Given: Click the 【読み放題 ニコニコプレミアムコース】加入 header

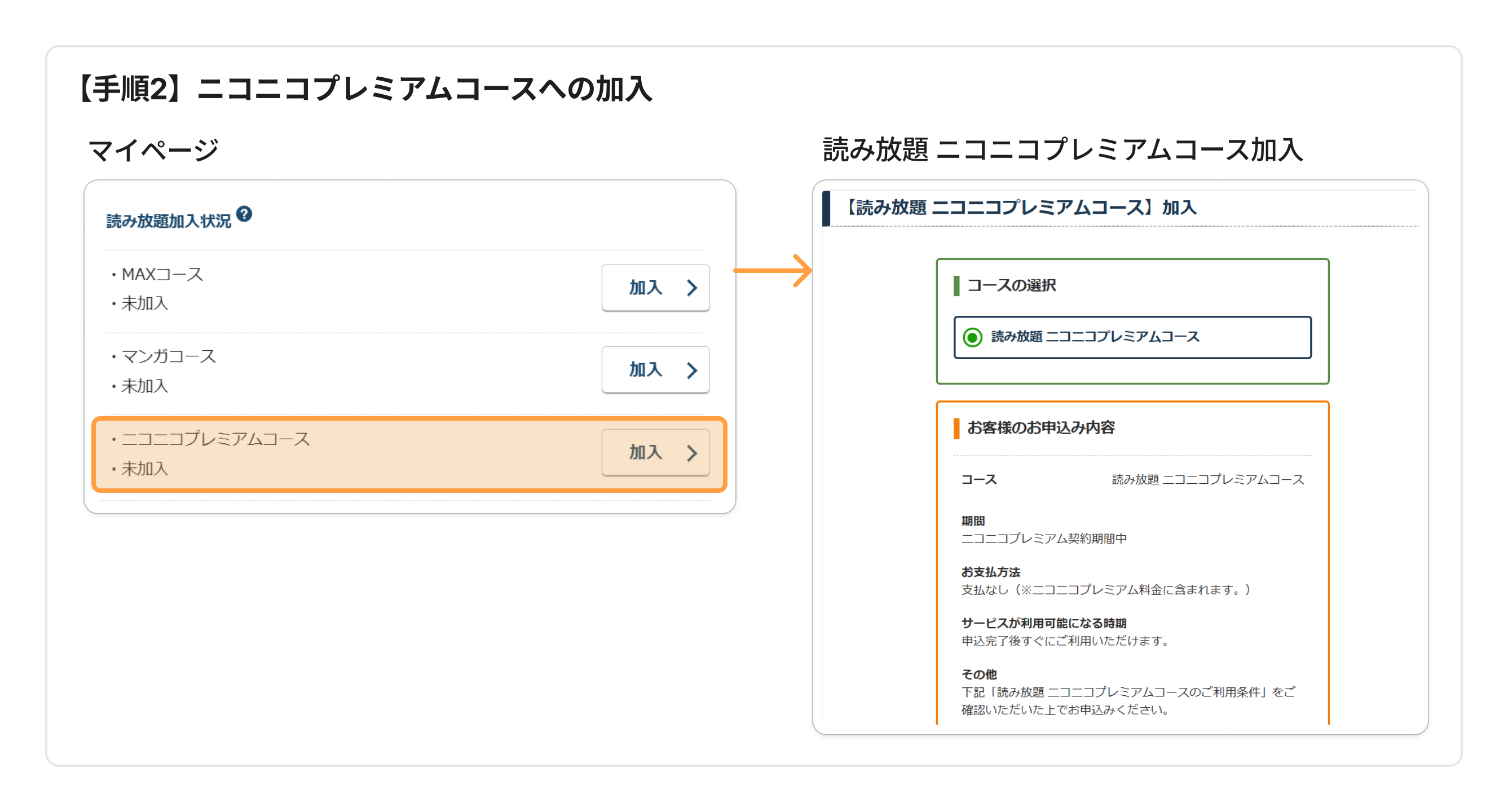Looking at the screenshot, I should [1020, 208].
